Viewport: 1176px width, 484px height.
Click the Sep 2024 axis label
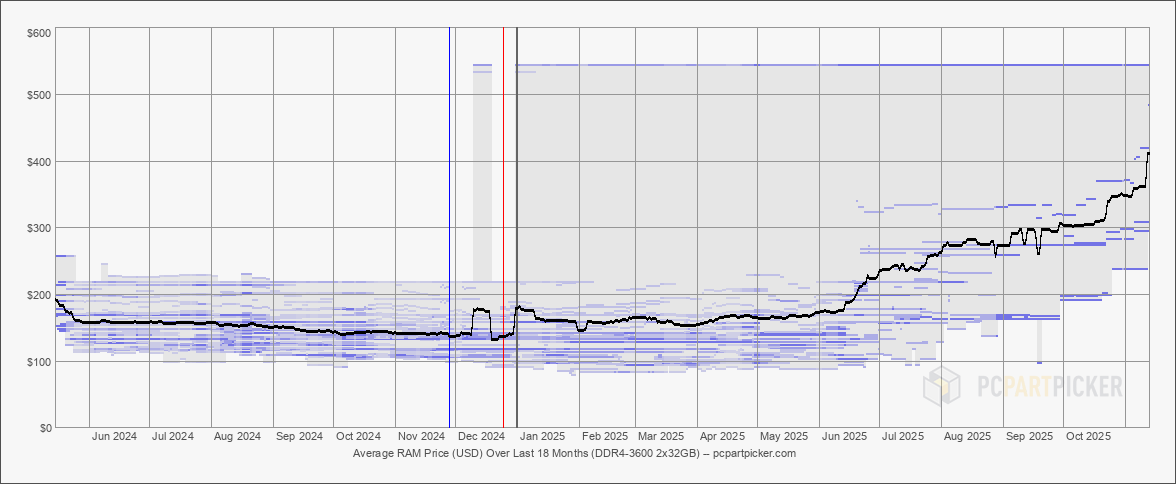pyautogui.click(x=299, y=436)
